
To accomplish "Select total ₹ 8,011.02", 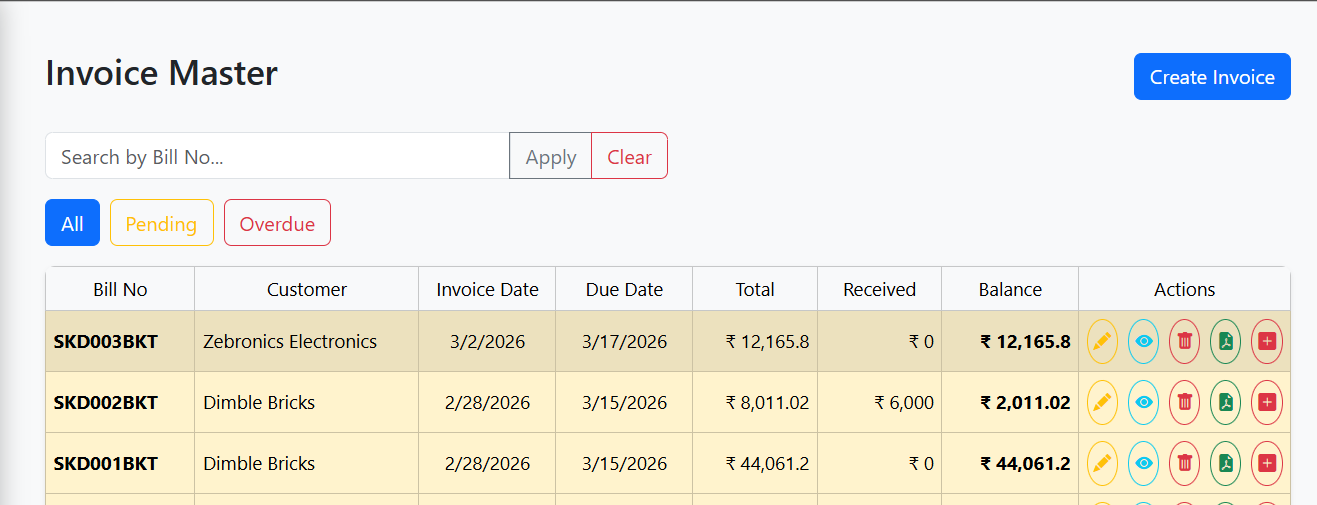I will (x=755, y=402).
